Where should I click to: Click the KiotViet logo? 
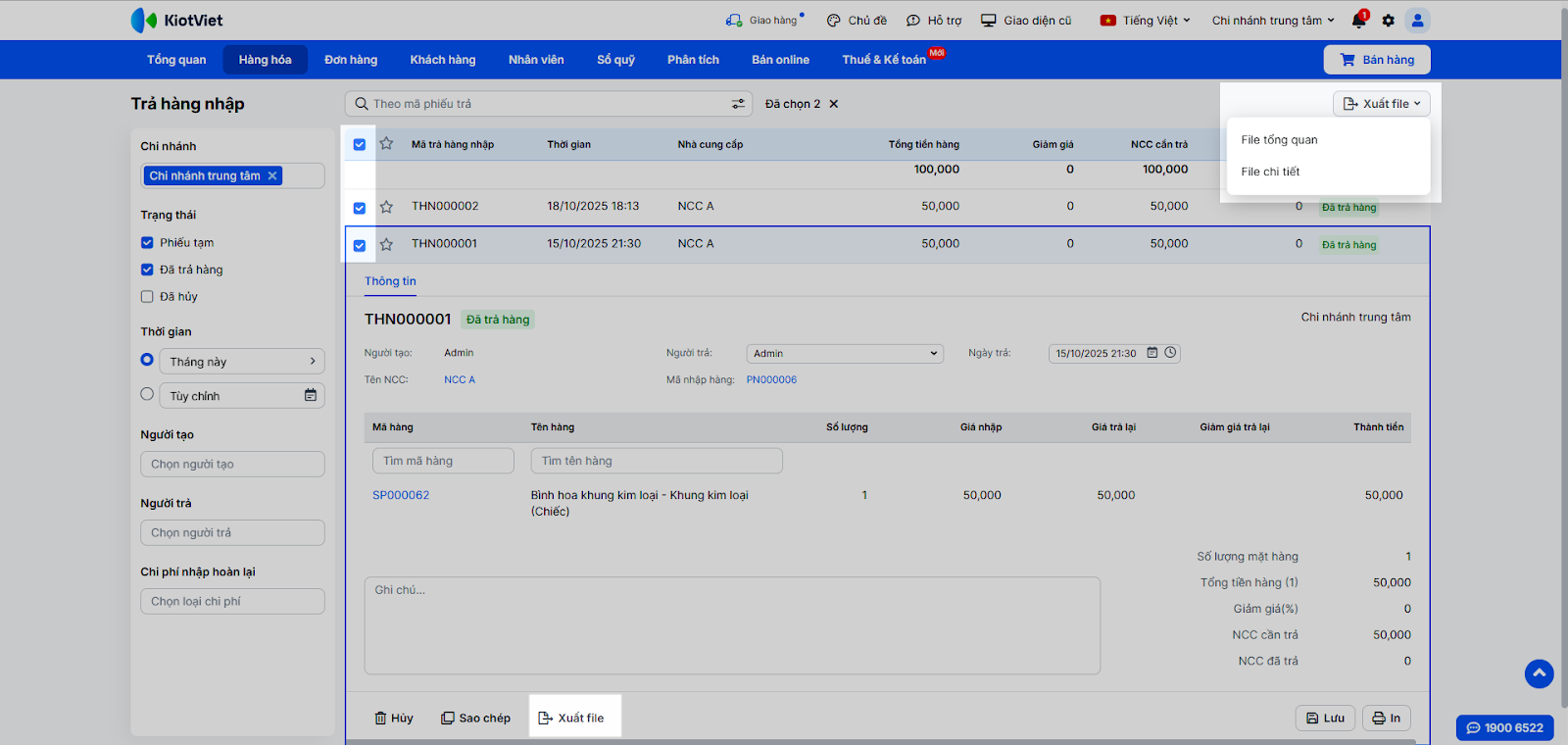176,20
